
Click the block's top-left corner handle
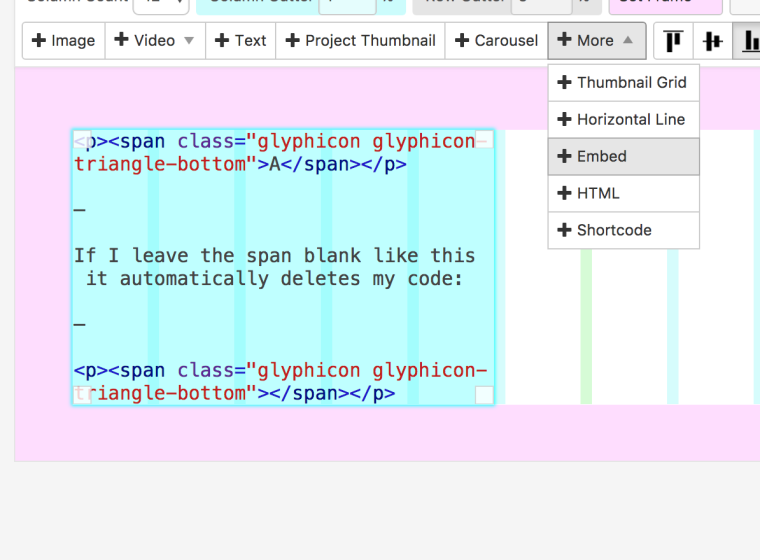(x=83, y=141)
